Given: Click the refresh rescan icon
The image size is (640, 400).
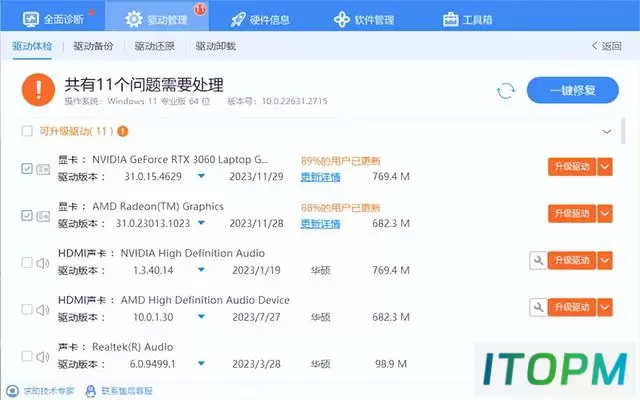Looking at the screenshot, I should click(506, 91).
